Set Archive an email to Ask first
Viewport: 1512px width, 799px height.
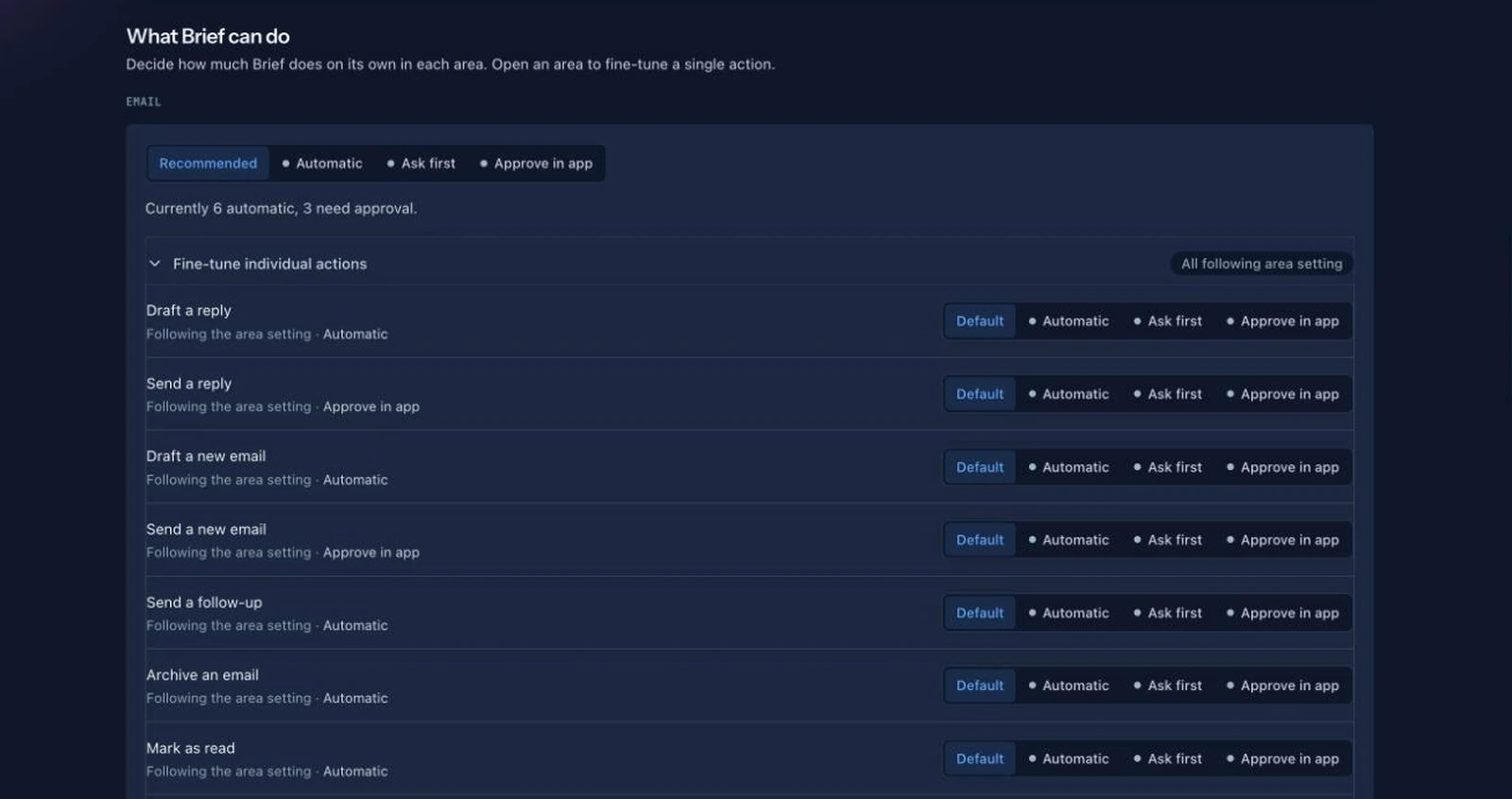(x=1168, y=686)
